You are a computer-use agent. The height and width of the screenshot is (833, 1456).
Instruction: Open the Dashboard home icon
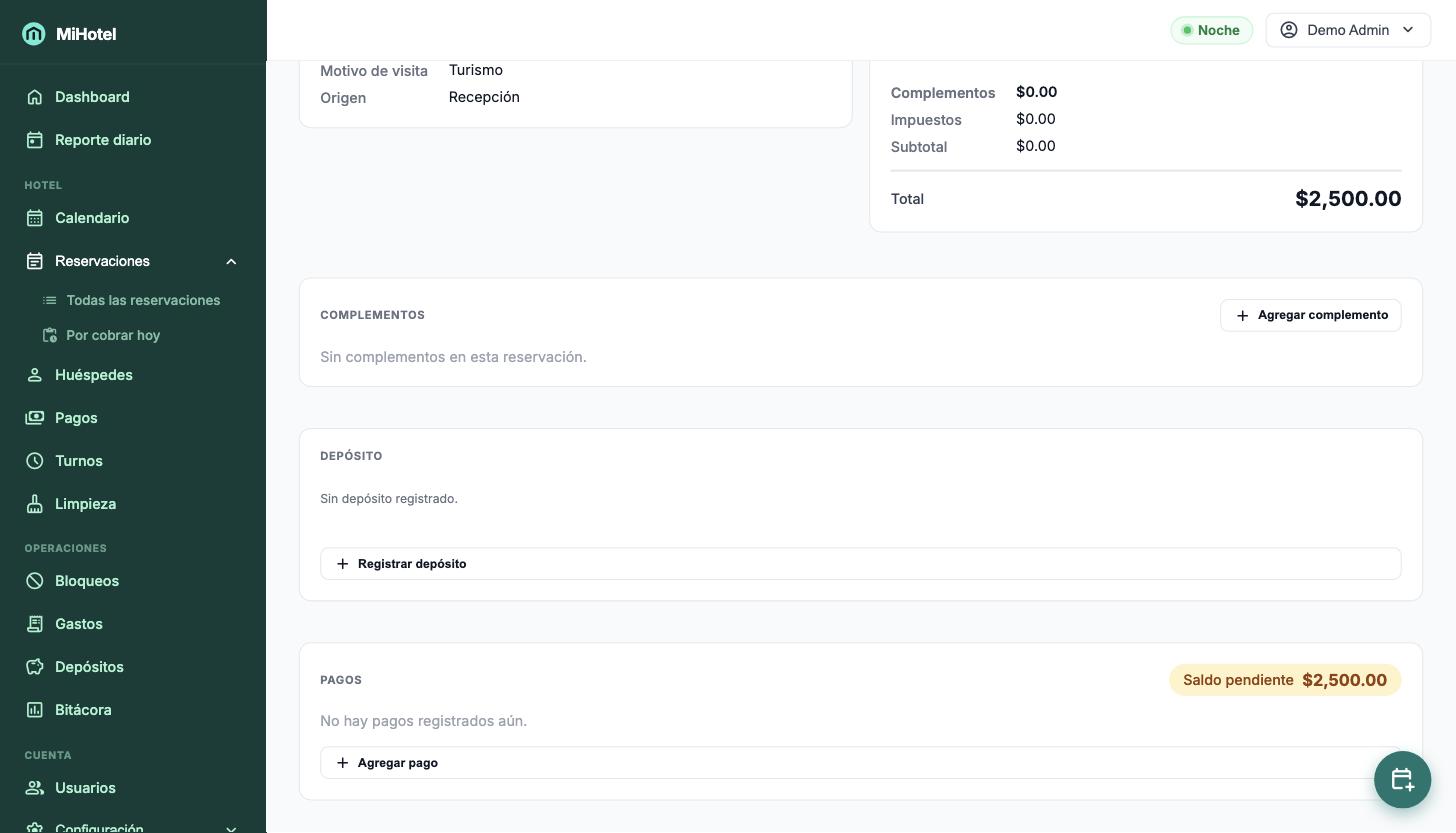click(x=35, y=97)
